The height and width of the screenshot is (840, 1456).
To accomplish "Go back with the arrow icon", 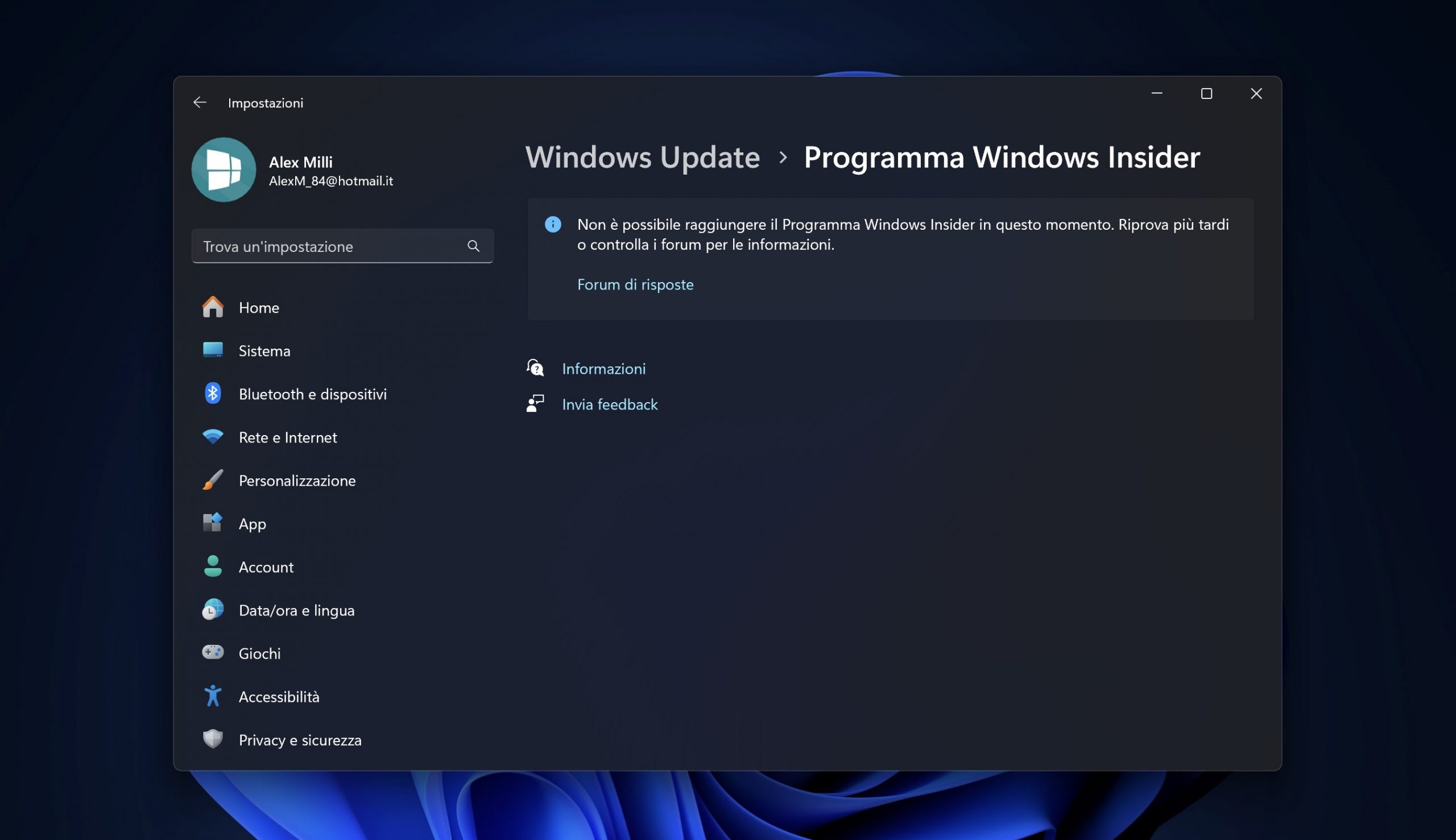I will click(200, 103).
